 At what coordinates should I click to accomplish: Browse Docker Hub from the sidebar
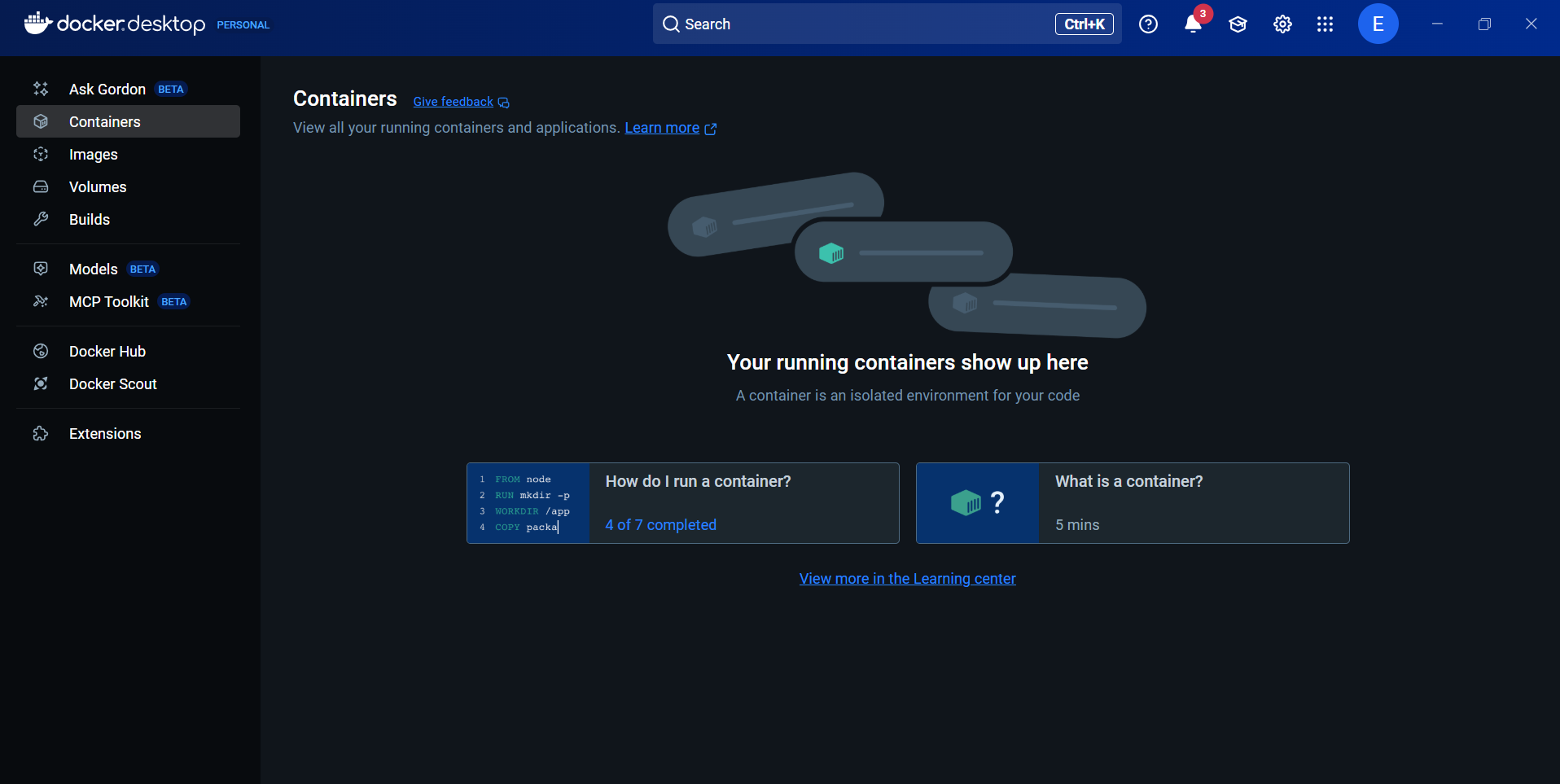[x=107, y=351]
